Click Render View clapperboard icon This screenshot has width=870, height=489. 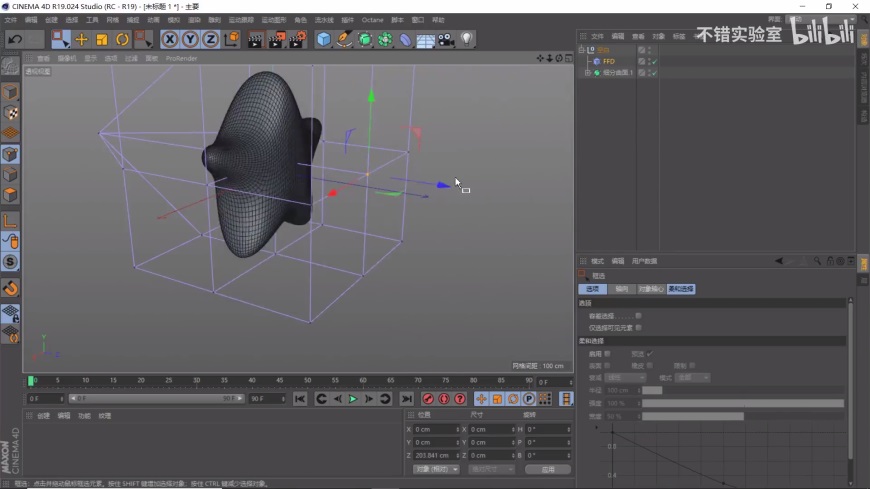pyautogui.click(x=255, y=39)
